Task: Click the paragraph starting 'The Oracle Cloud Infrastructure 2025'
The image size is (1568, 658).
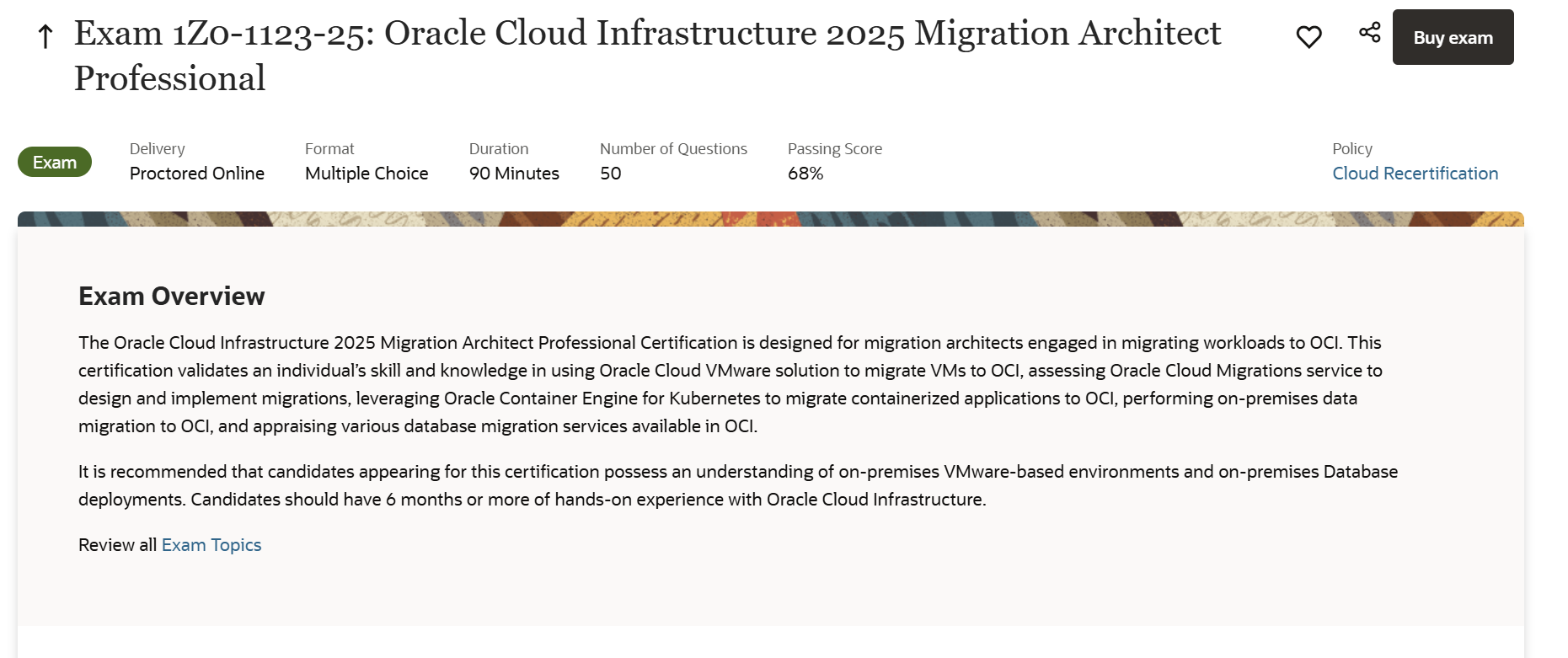Action: click(730, 384)
